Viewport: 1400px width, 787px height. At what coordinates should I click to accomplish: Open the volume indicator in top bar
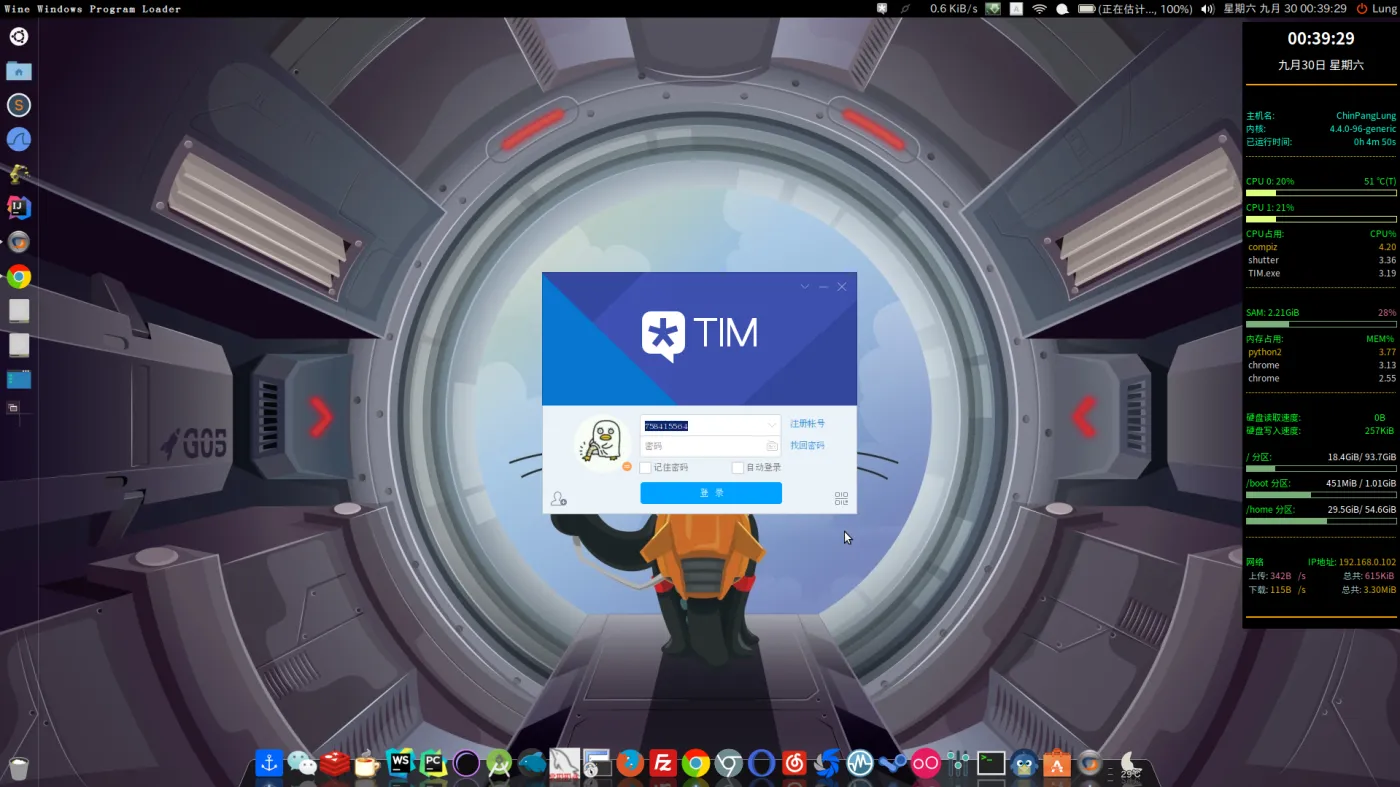point(1207,9)
